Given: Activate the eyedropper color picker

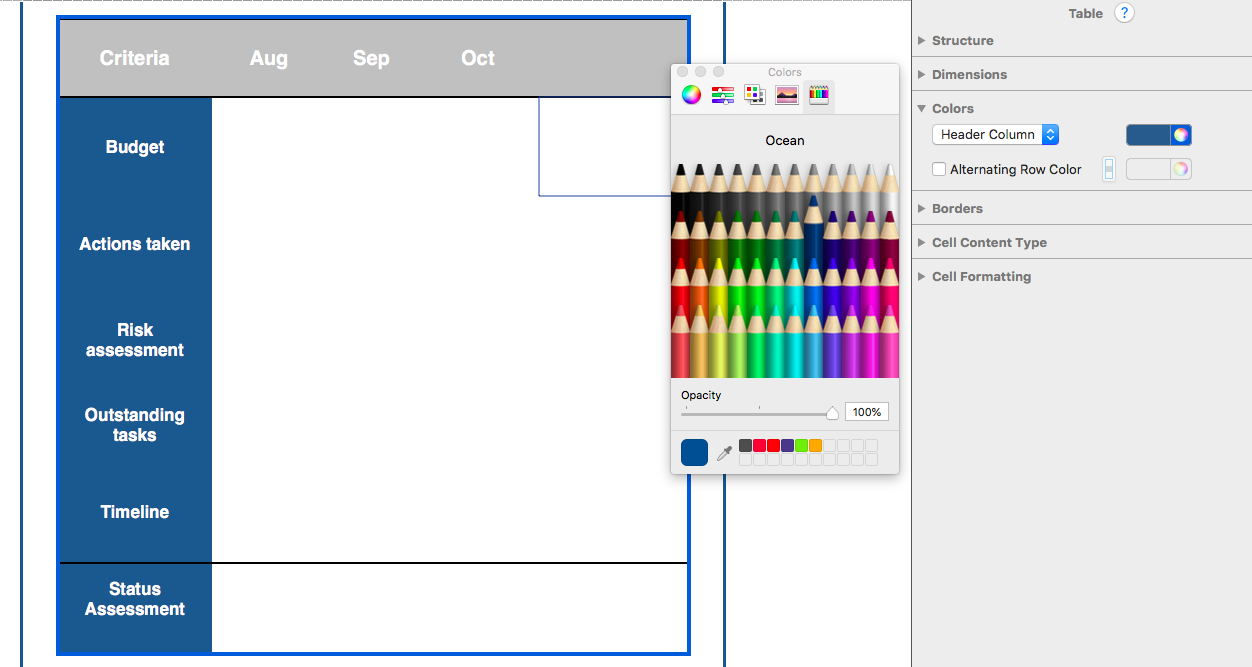Looking at the screenshot, I should (x=724, y=452).
